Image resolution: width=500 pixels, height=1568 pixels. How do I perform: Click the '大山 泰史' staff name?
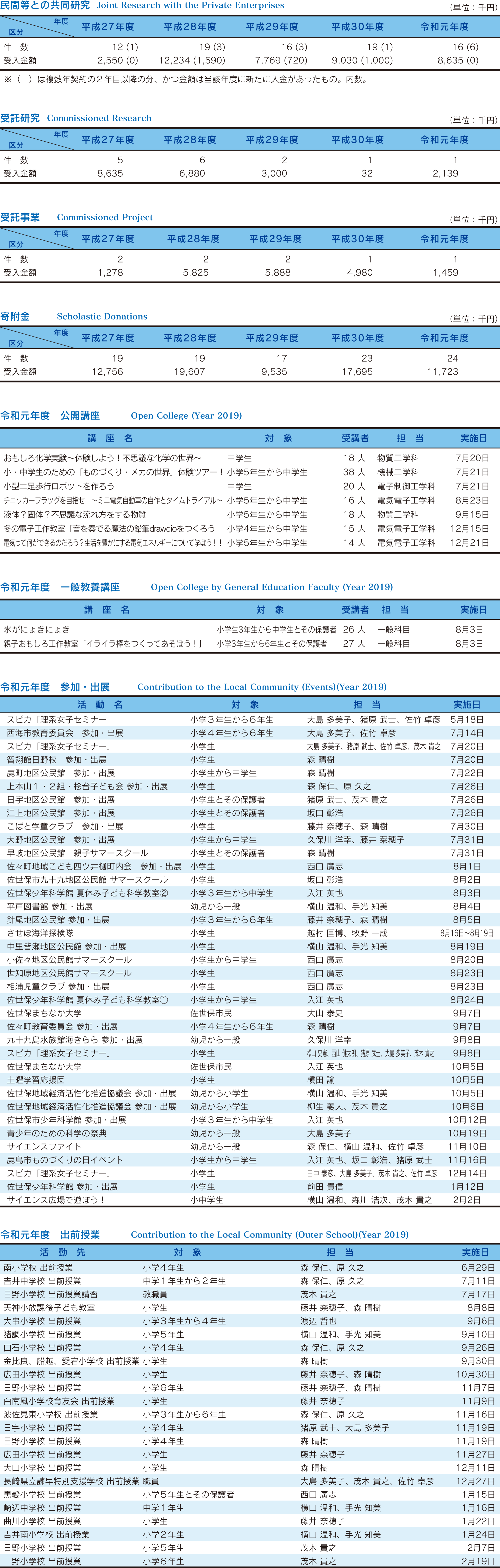point(325,1013)
